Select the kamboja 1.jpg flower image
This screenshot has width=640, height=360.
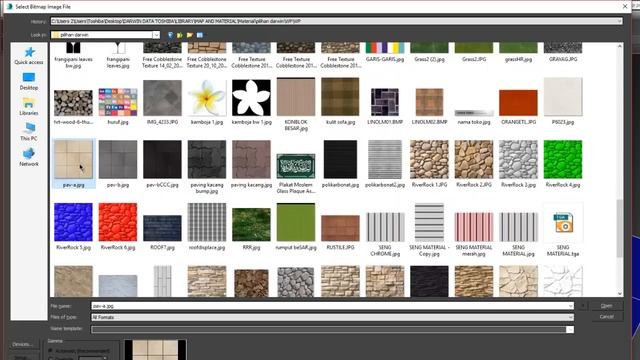tap(207, 98)
